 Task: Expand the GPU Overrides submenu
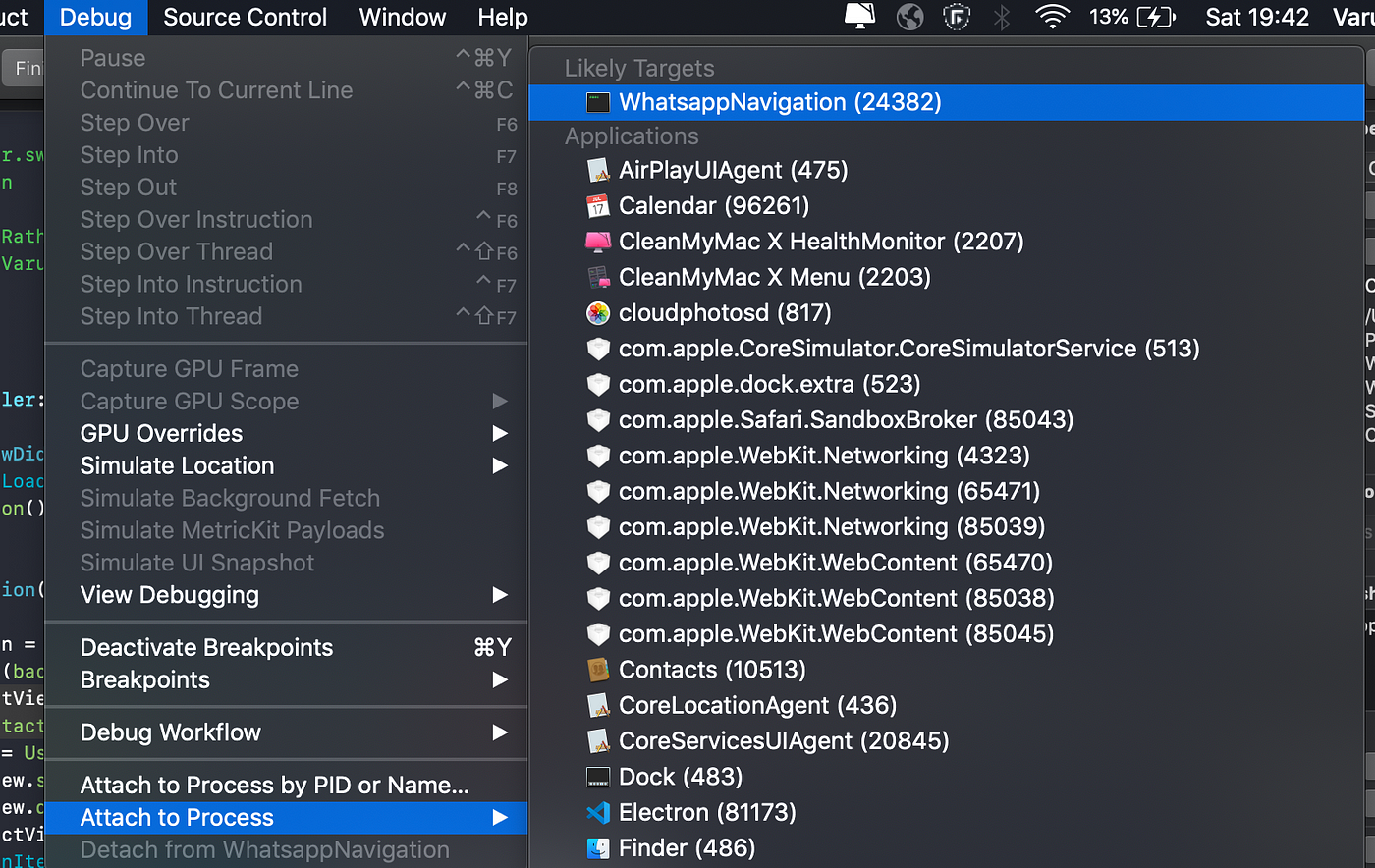pos(286,434)
